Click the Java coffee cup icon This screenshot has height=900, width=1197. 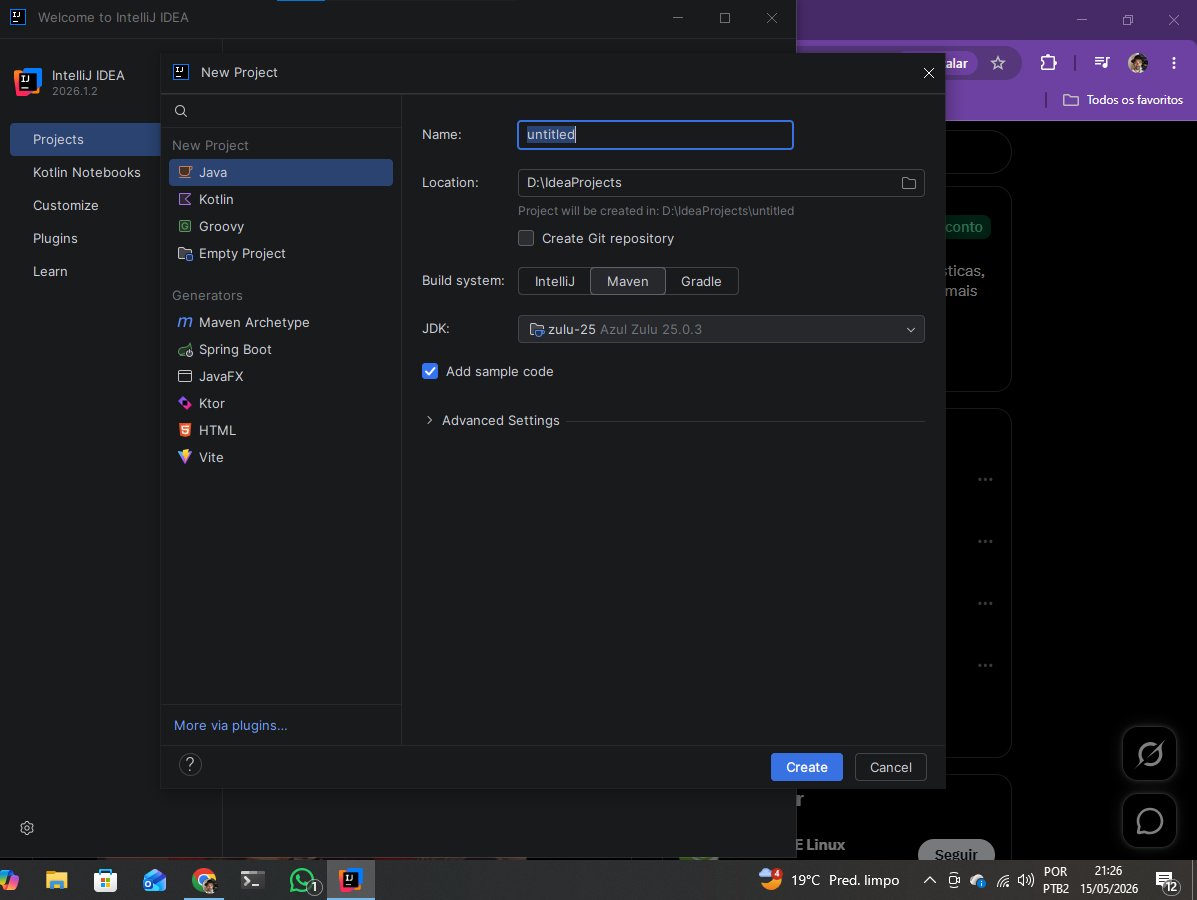tap(185, 172)
